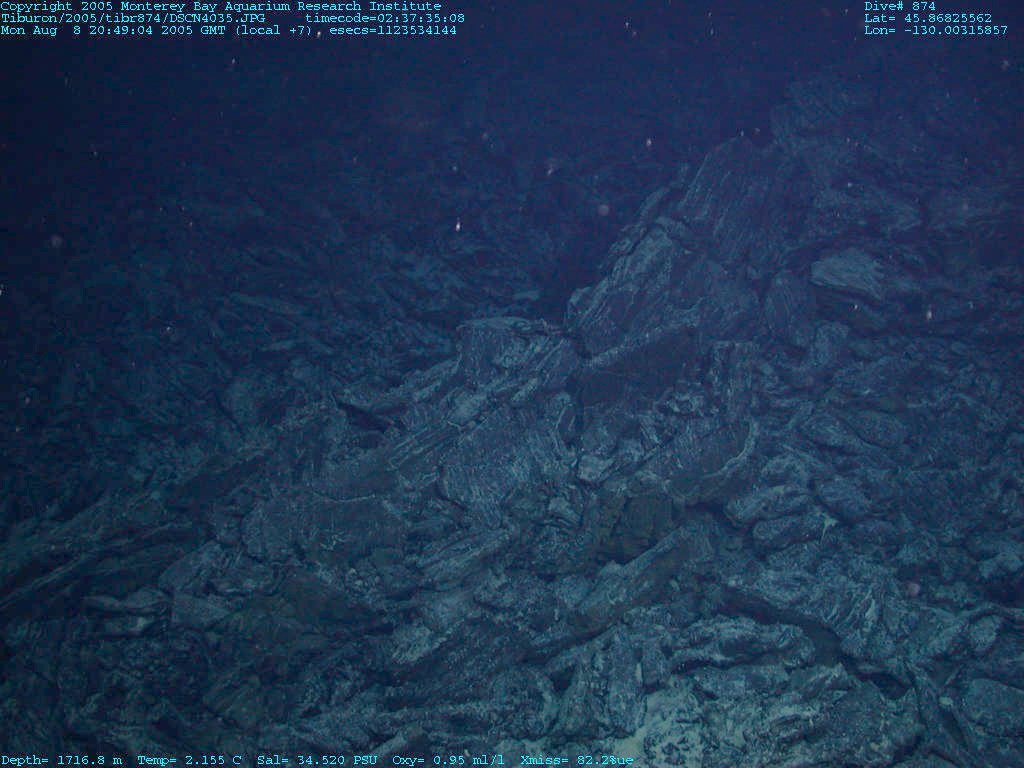Click the copyright line mentioning Monterey Bay Aquarium
The height and width of the screenshot is (768, 1024).
221,6
